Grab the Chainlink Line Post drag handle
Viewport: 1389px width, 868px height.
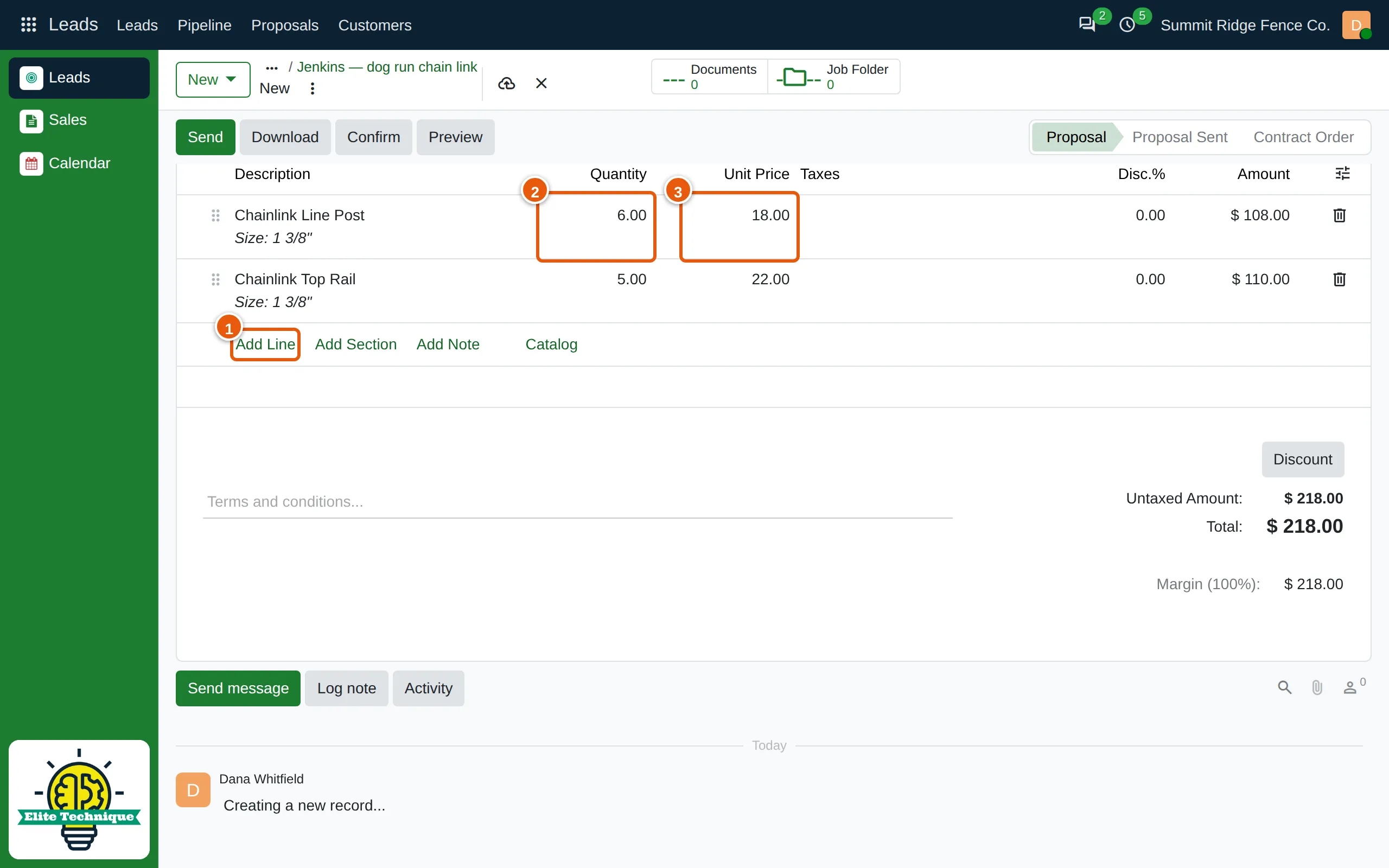[x=216, y=215]
